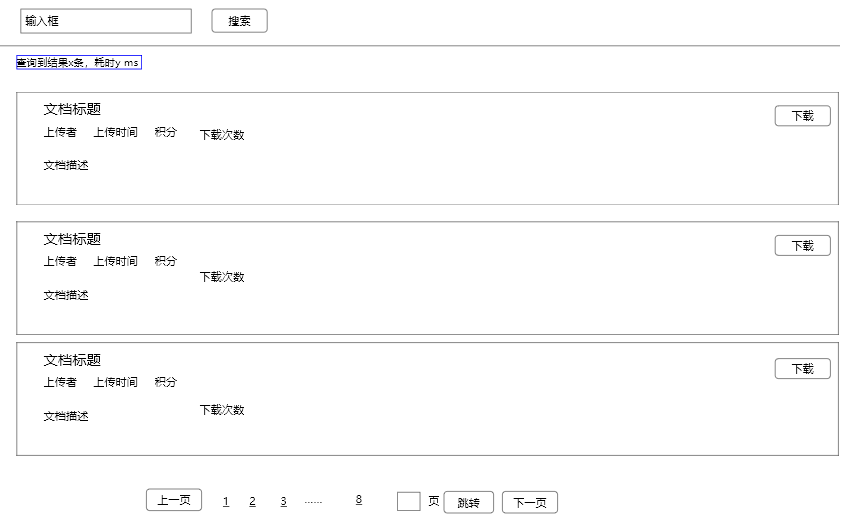
Task: Click 下载 button in first document card
Action: coord(802,116)
